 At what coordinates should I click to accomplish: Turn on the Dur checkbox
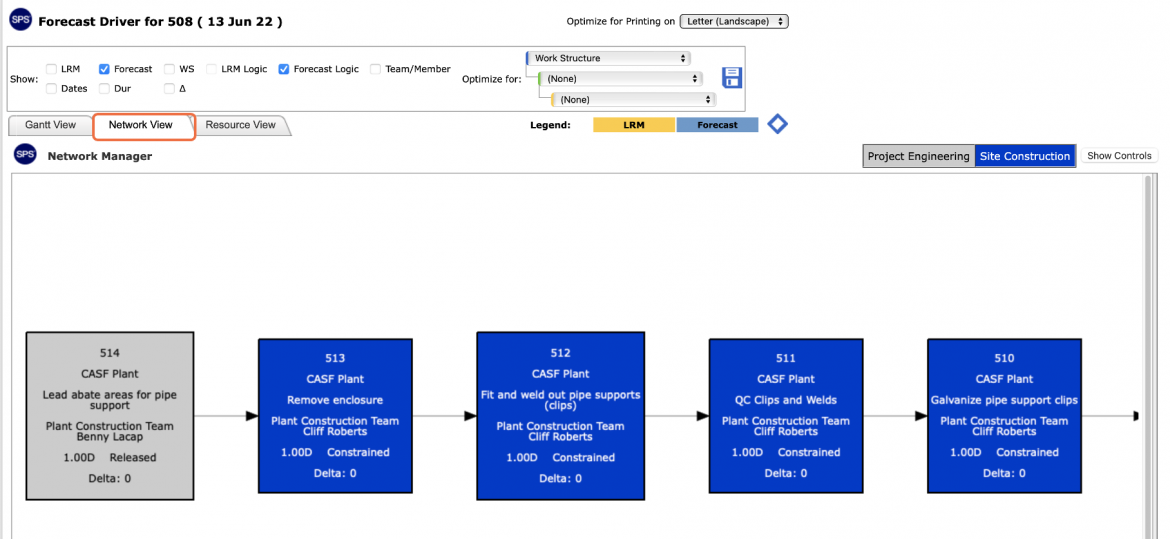coord(104,88)
